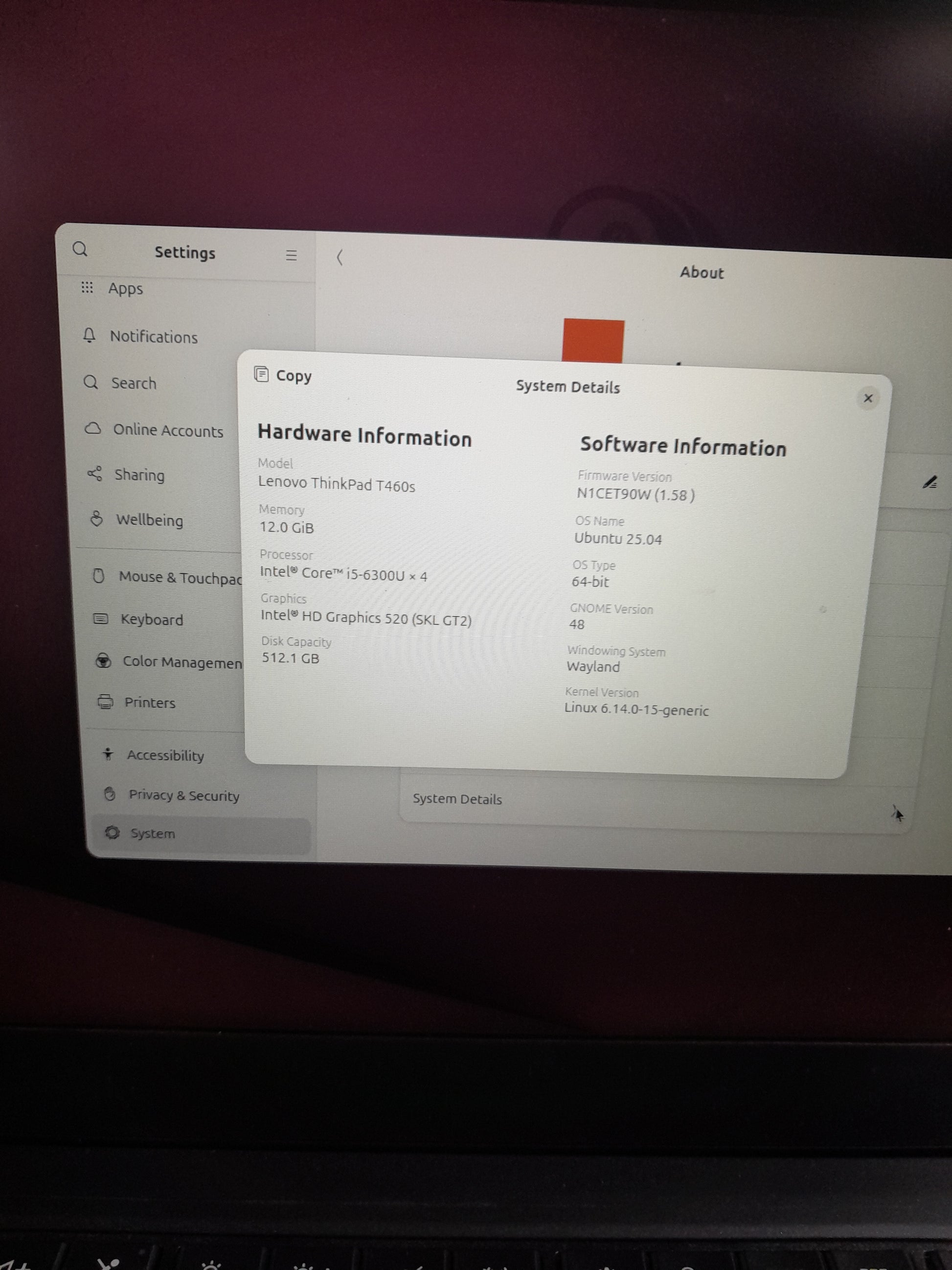Click the Sharing icon in sidebar

point(95,473)
